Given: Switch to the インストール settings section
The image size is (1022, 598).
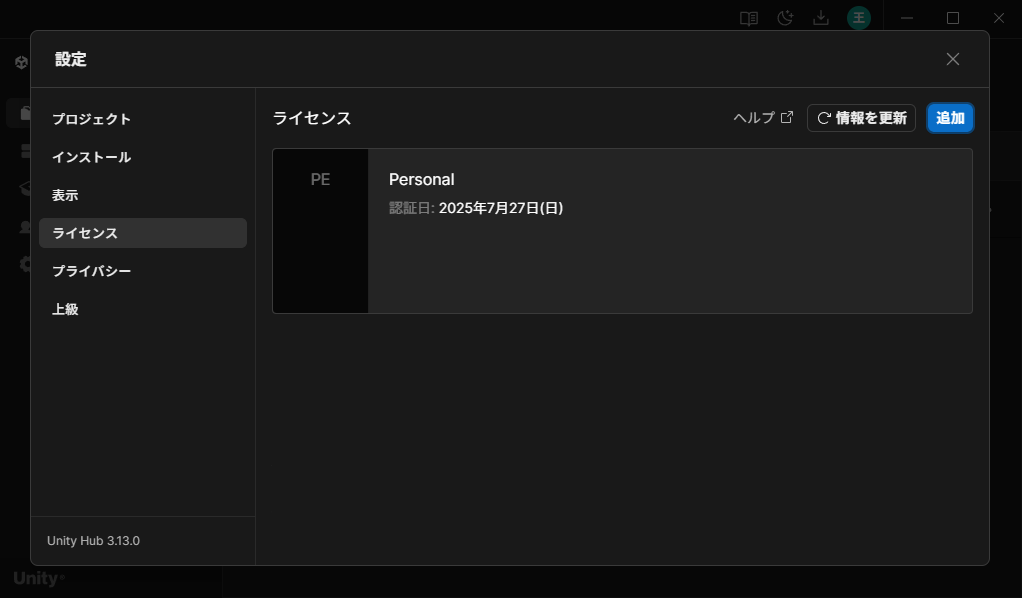Looking at the screenshot, I should (143, 157).
